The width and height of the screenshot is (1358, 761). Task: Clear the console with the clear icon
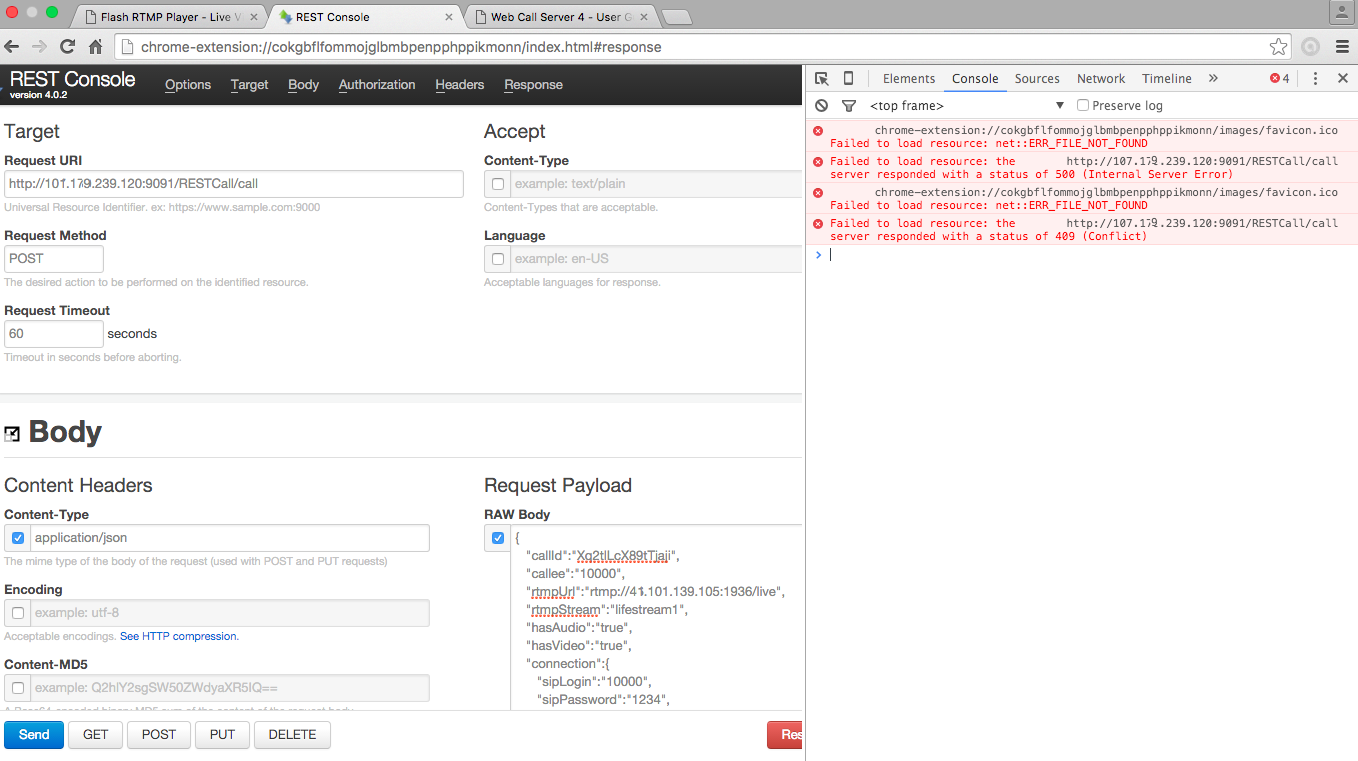coord(821,105)
